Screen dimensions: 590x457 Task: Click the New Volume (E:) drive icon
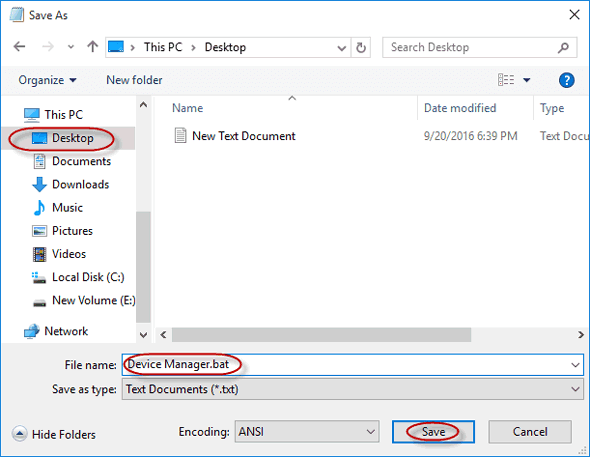tap(40, 303)
